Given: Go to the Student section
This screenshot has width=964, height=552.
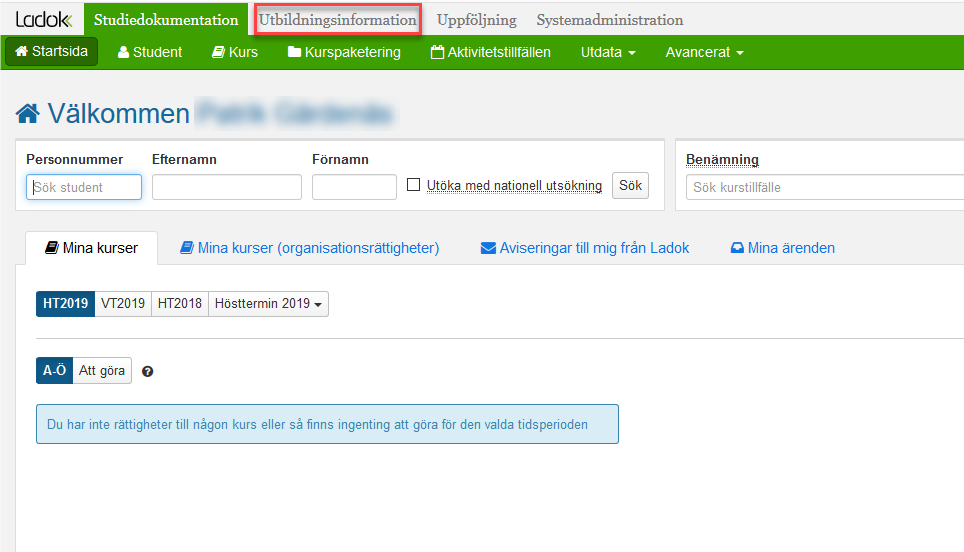Looking at the screenshot, I should point(150,52).
